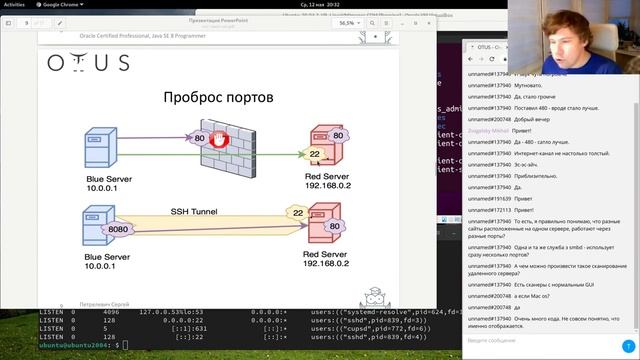Click the top Blue Server icon on slide
The height and width of the screenshot is (360, 640).
tap(101, 147)
